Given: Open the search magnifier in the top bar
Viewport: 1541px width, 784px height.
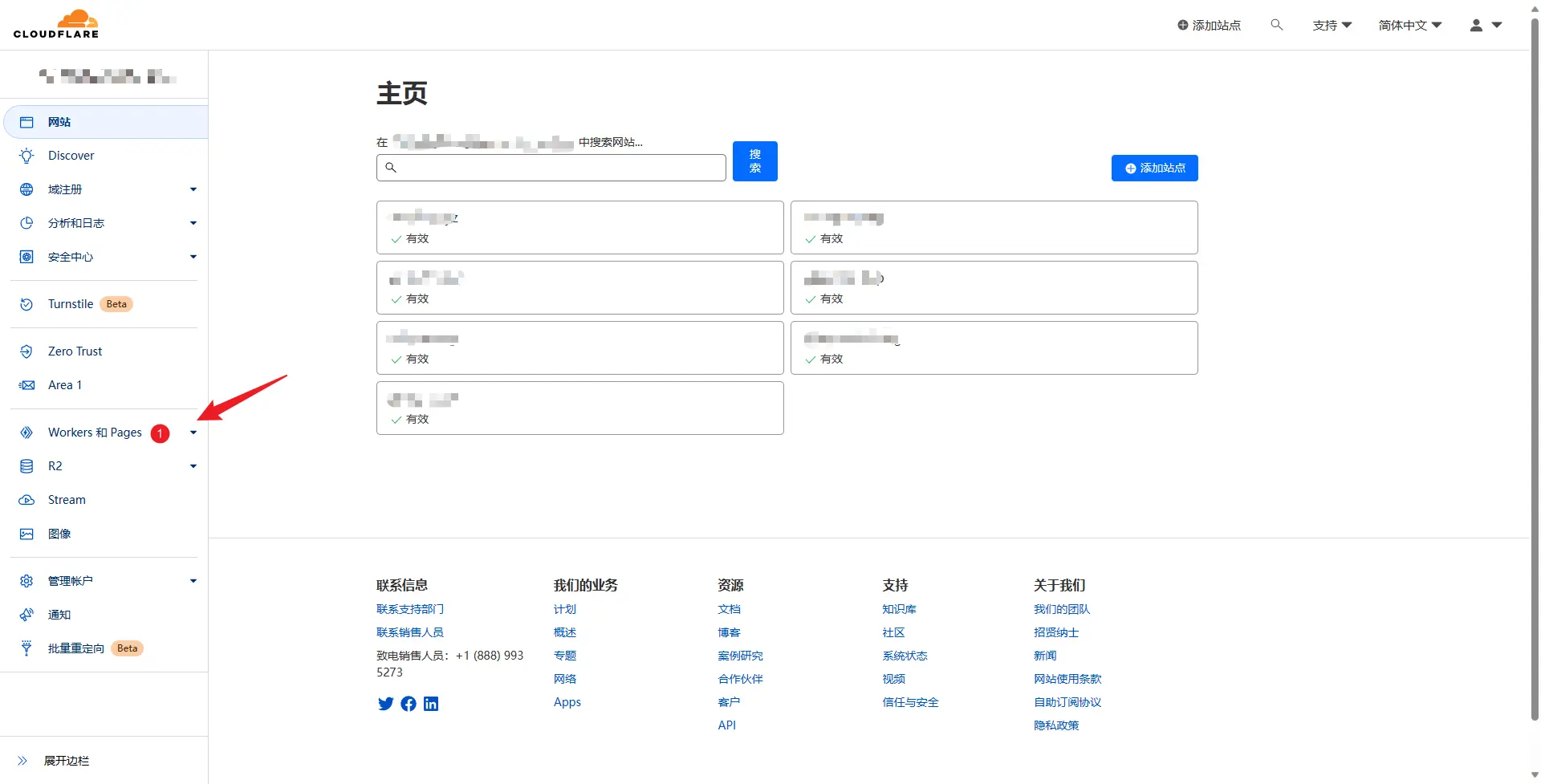Looking at the screenshot, I should pos(1276,25).
